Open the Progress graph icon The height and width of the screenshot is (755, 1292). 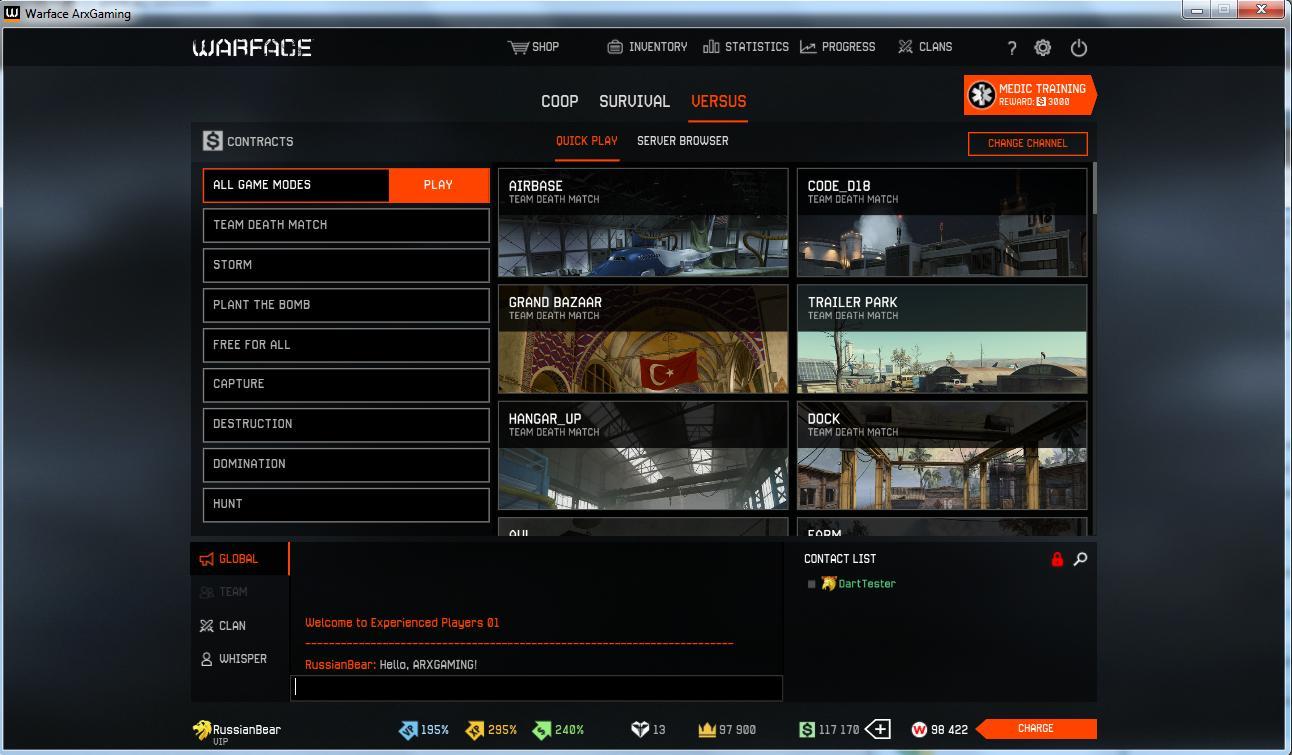(x=808, y=47)
